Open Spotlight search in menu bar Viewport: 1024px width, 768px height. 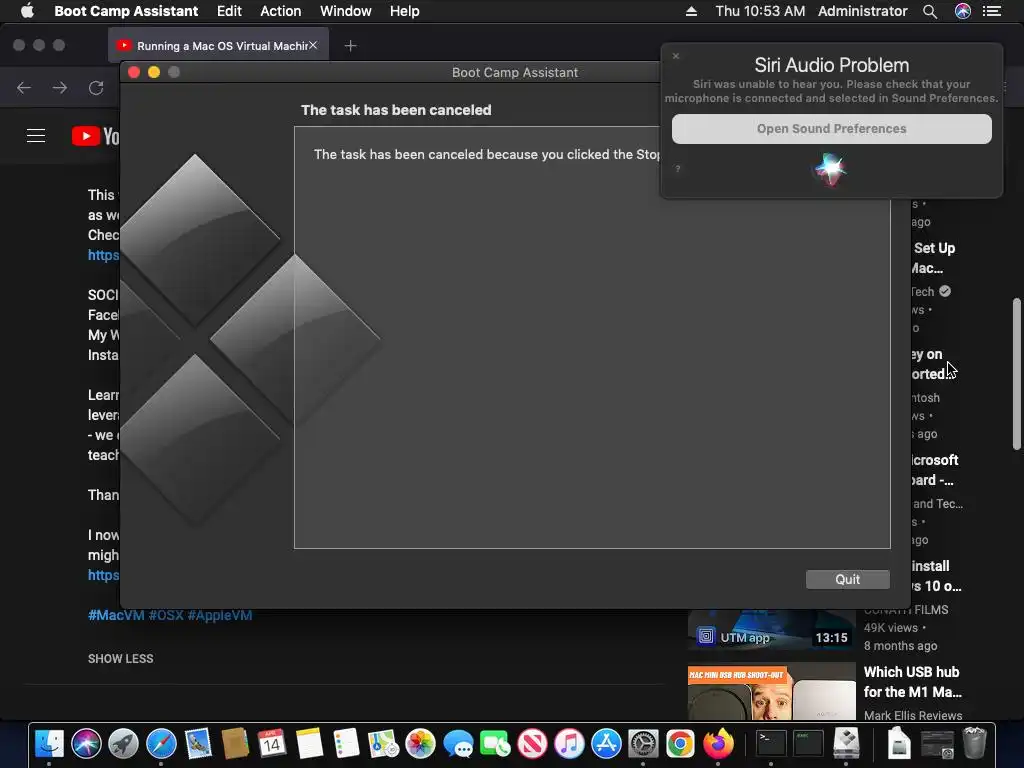pos(930,11)
